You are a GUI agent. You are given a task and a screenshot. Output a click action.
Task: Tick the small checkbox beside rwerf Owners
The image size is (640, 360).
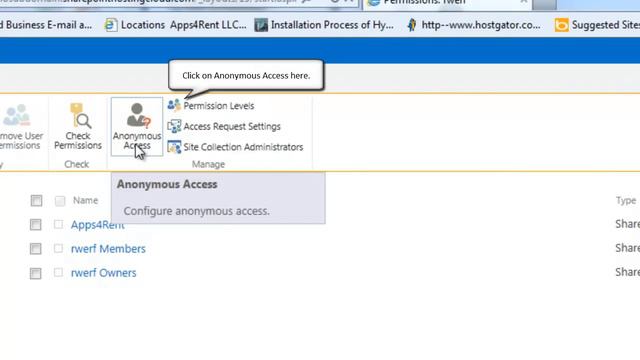(58, 272)
